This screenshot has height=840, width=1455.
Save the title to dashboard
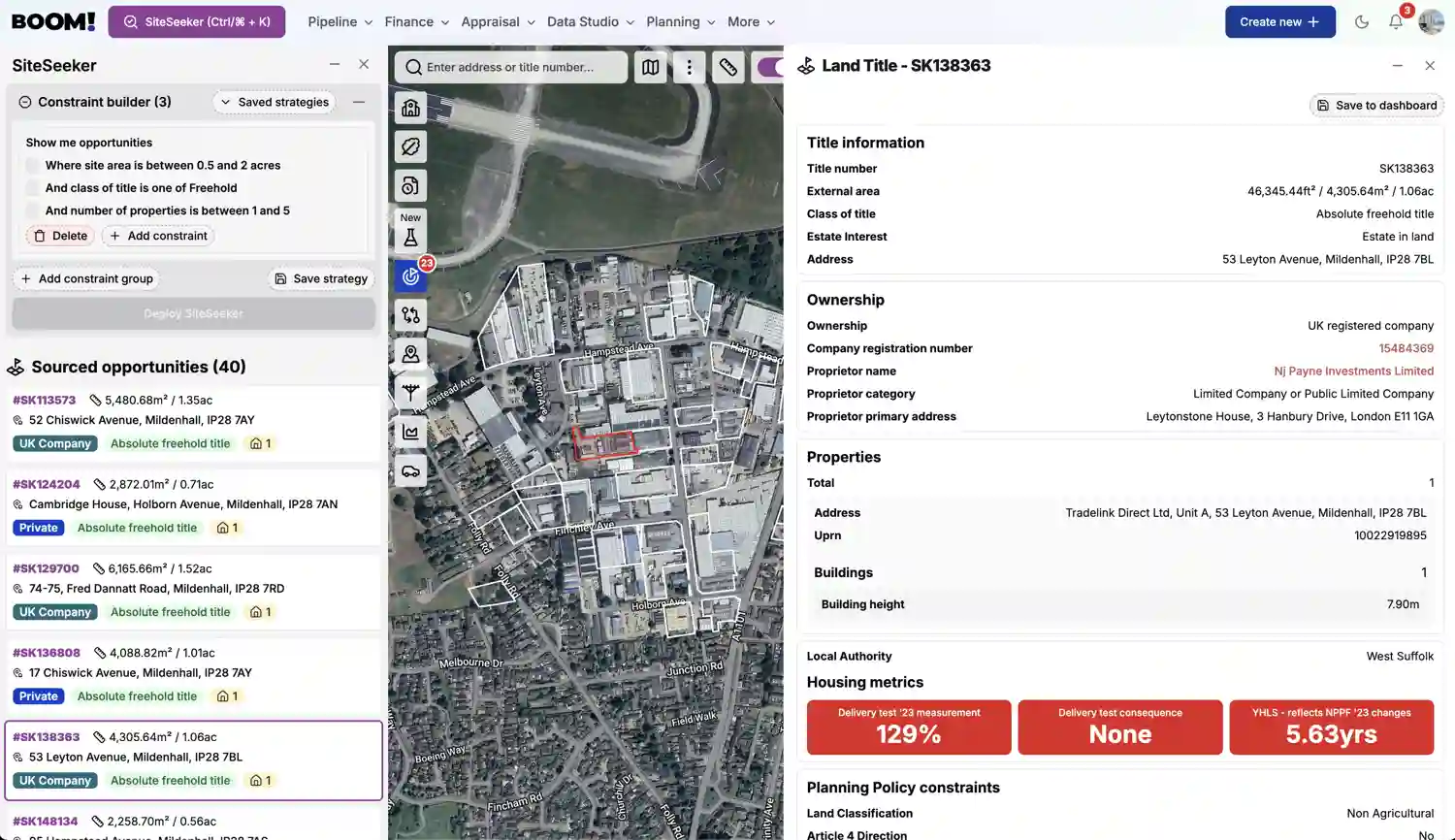(1376, 105)
